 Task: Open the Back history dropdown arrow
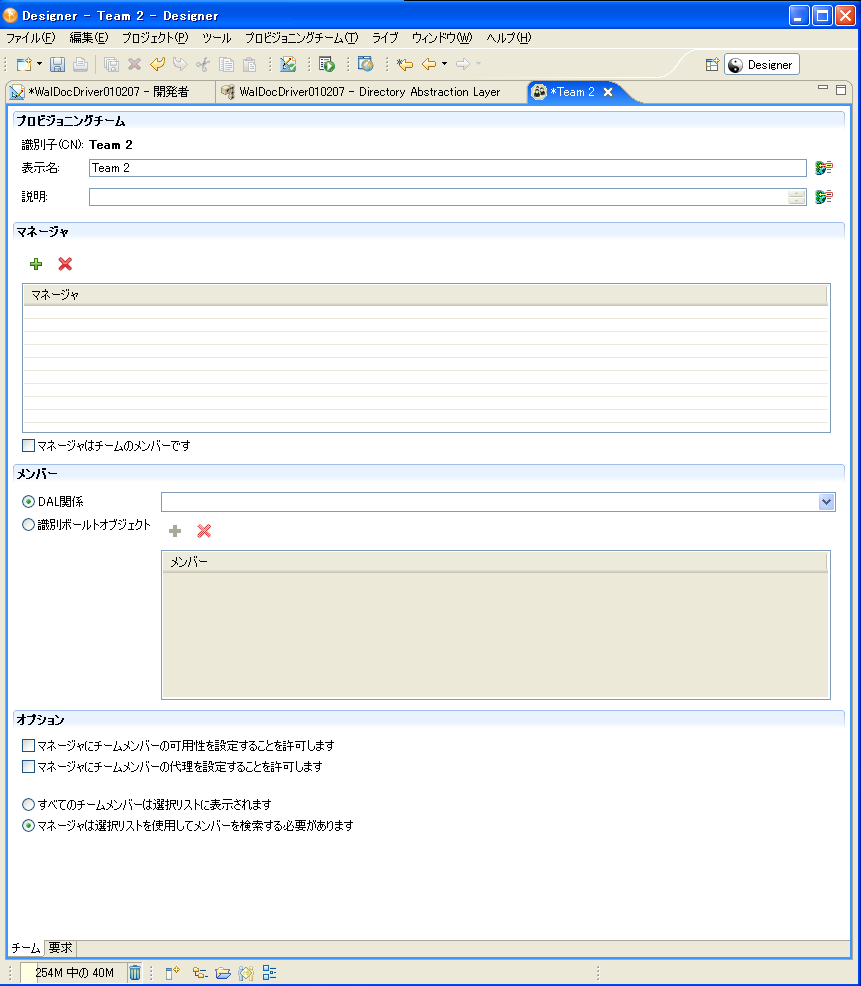click(x=444, y=64)
